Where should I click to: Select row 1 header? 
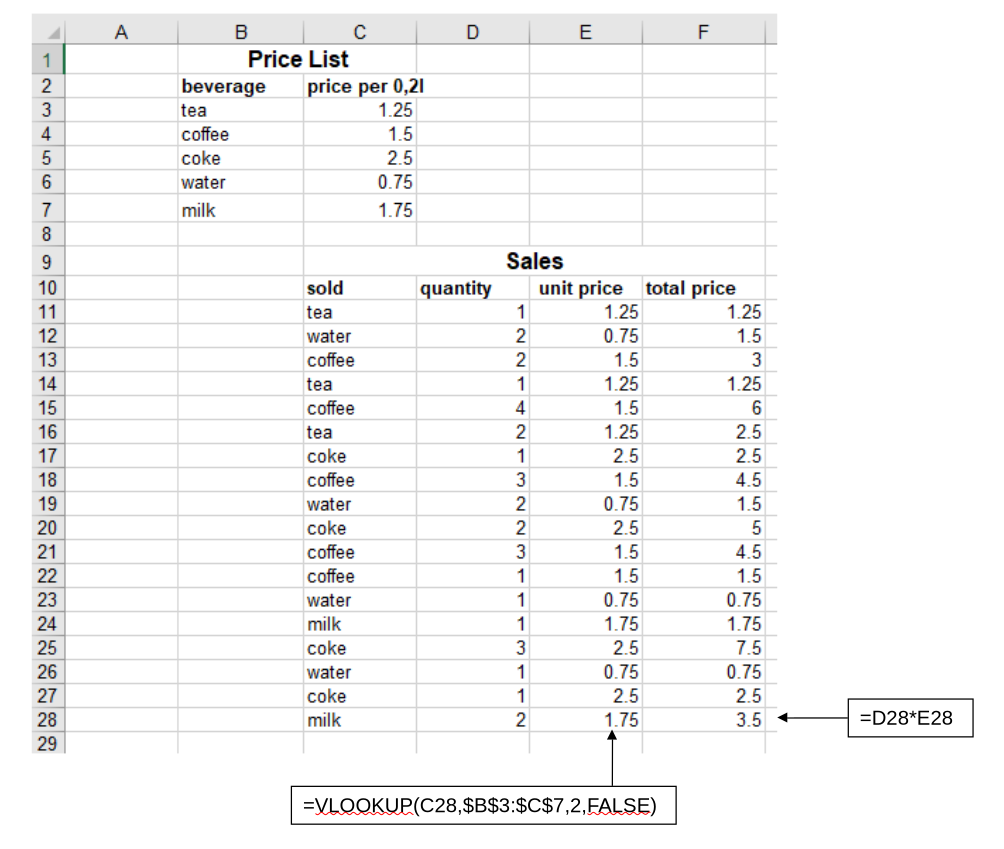pyautogui.click(x=48, y=60)
